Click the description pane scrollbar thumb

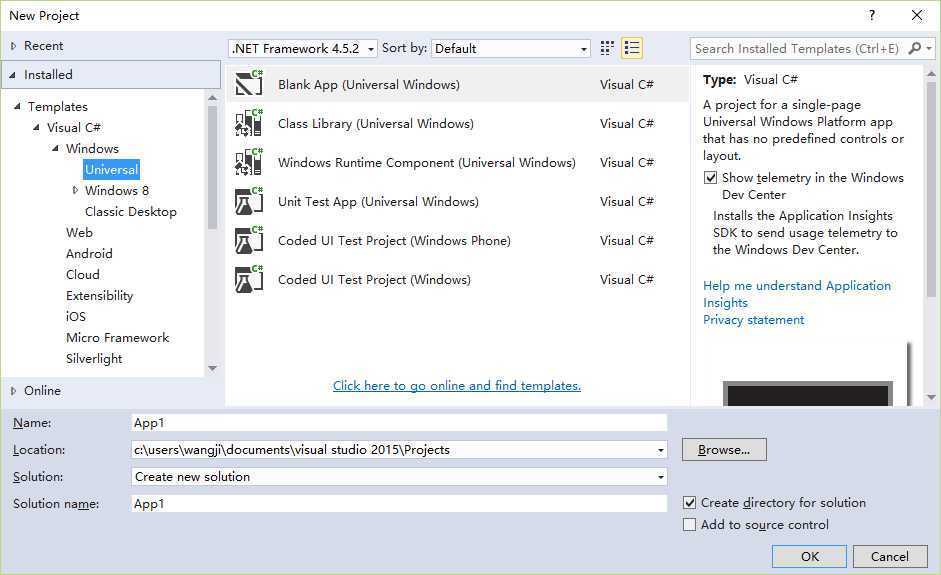[x=931, y=189]
